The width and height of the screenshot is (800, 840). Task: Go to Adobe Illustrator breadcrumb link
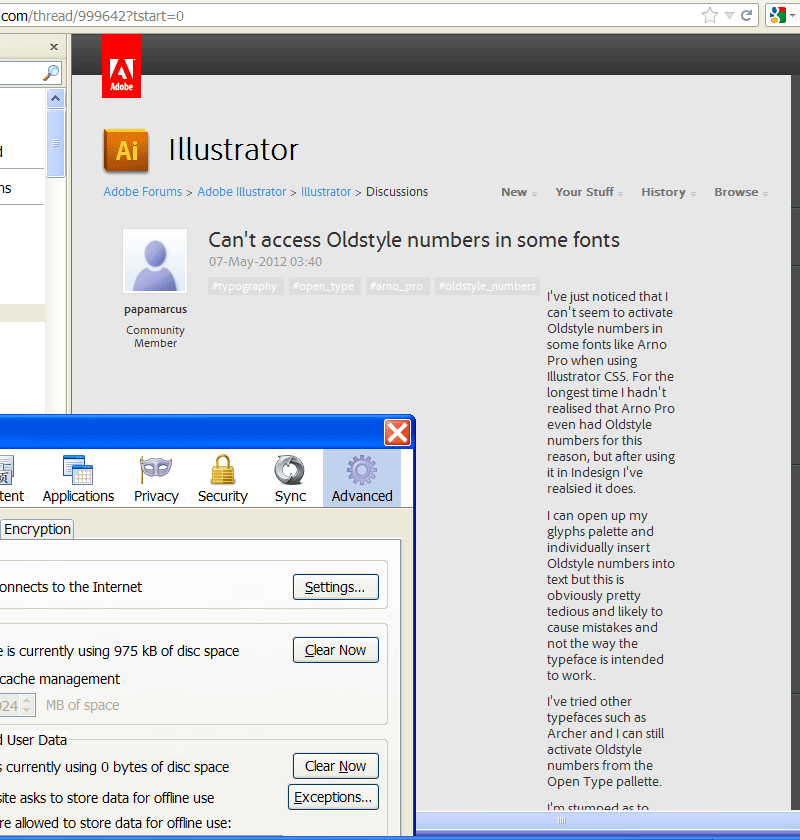click(x=242, y=192)
